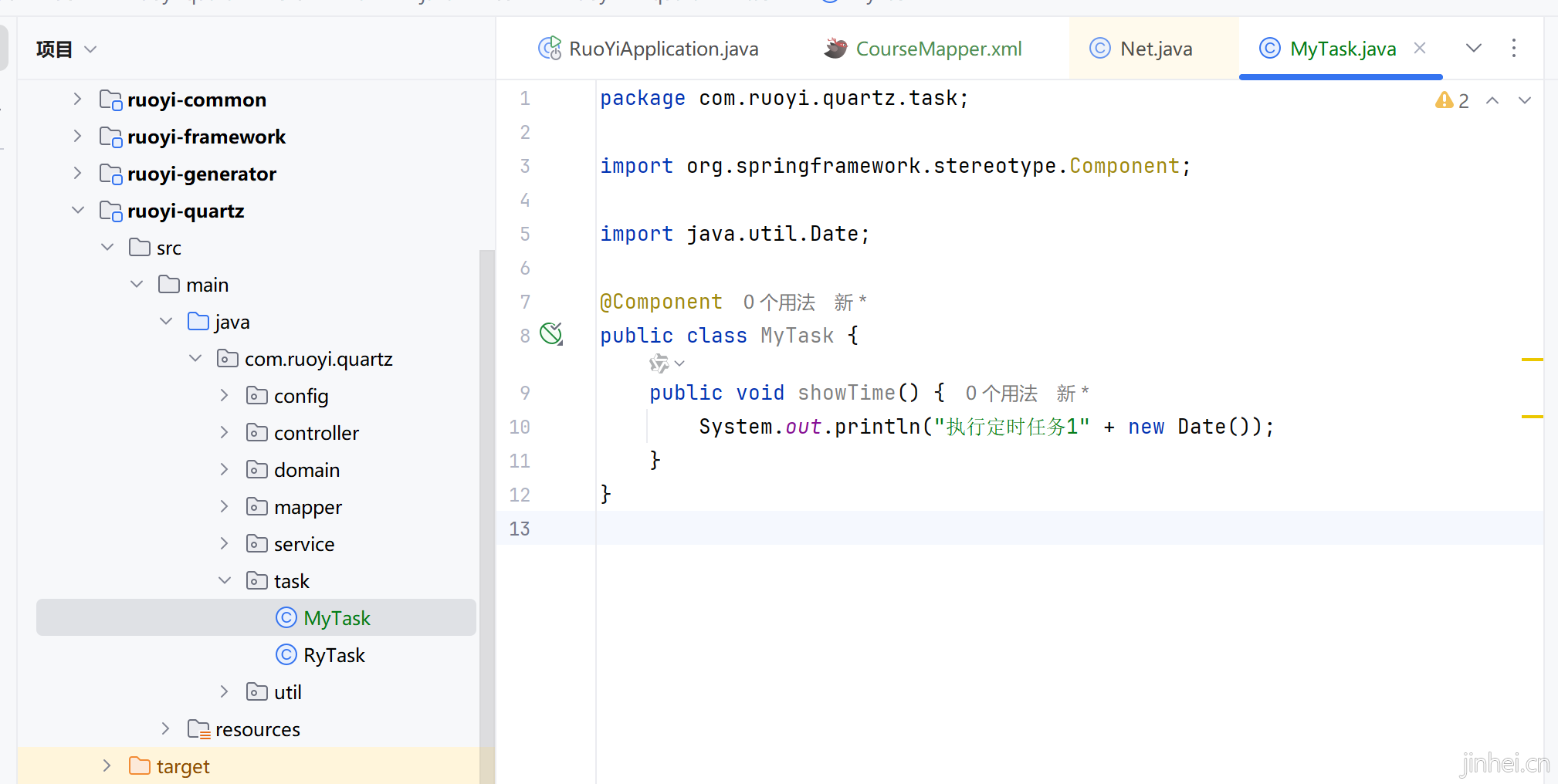The image size is (1558, 784).
Task: Select the ruoyi-generator module icon
Action: point(110,174)
